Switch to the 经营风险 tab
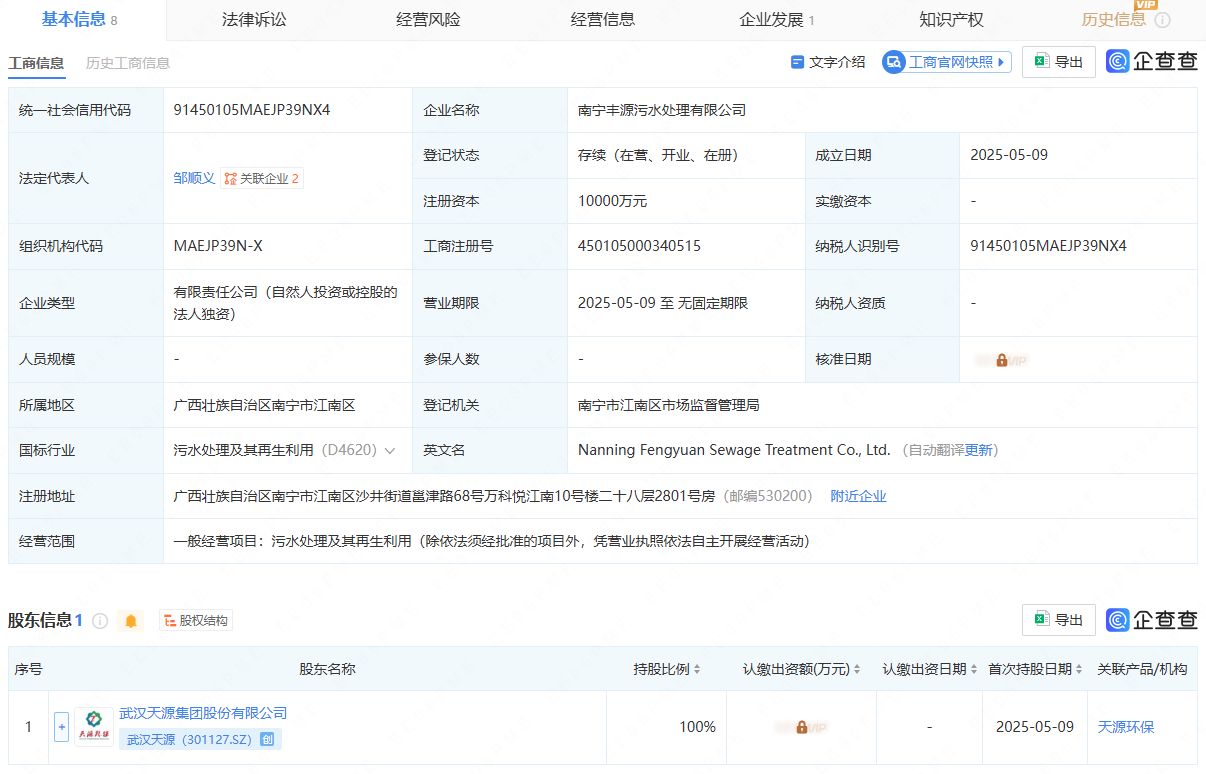Viewport: 1206px width, 774px height. click(x=428, y=19)
